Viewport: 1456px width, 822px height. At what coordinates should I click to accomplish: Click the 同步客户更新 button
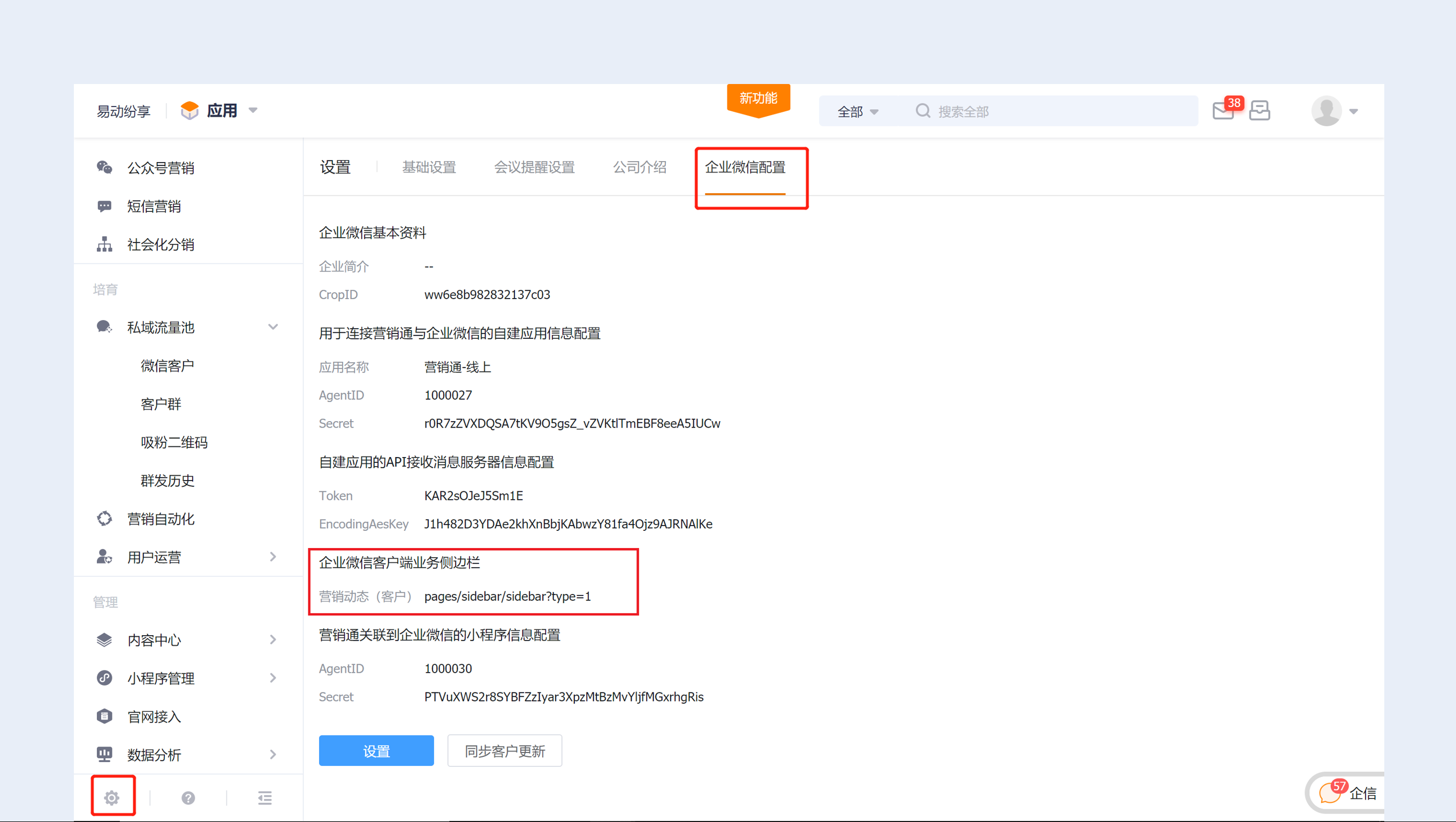tap(505, 751)
